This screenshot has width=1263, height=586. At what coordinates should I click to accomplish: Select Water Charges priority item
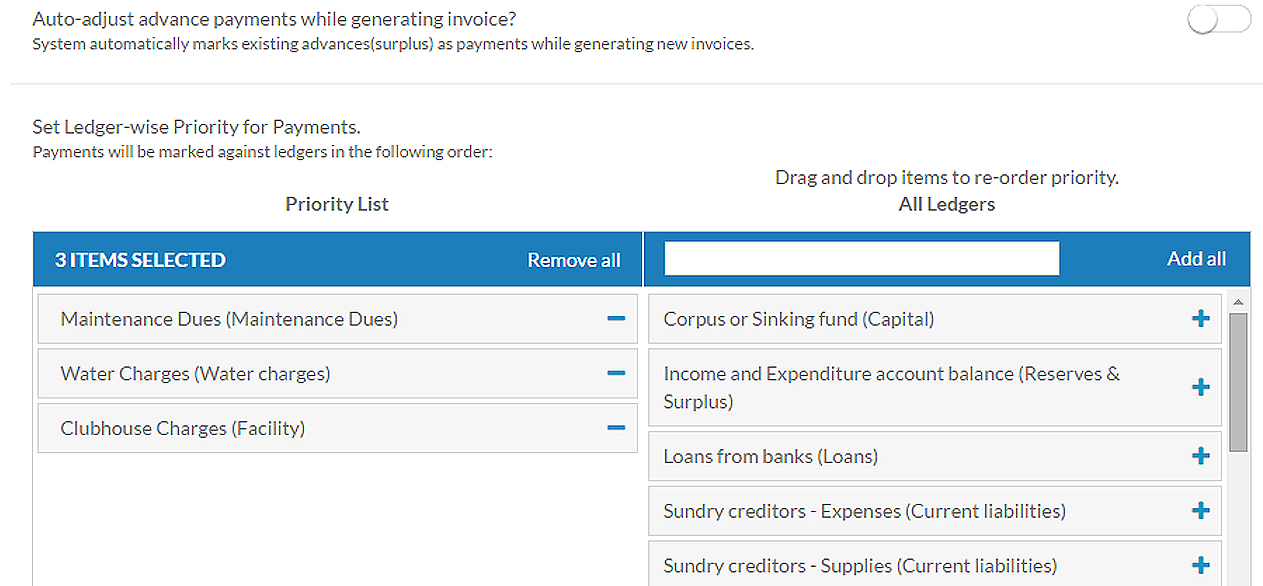[337, 374]
